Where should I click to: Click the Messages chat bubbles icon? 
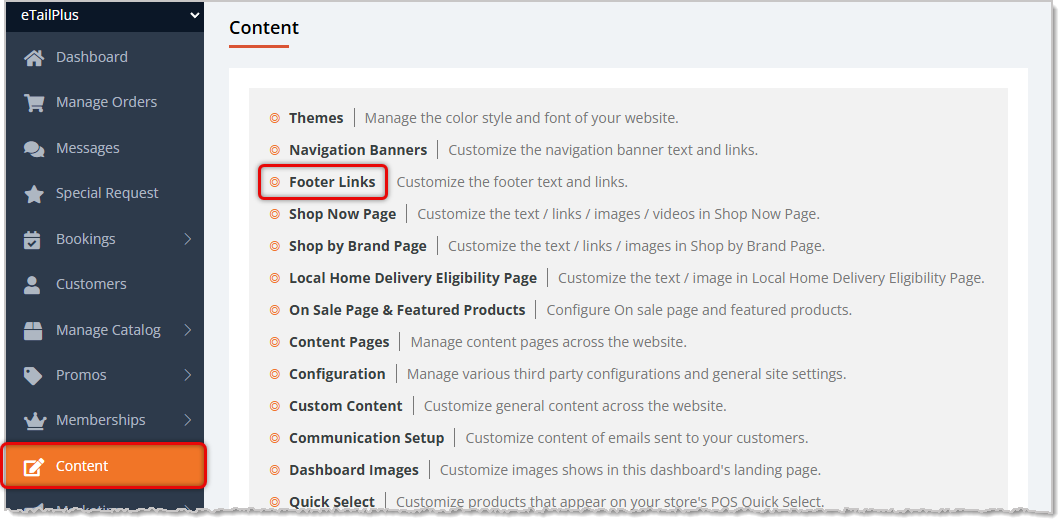pyautogui.click(x=34, y=148)
